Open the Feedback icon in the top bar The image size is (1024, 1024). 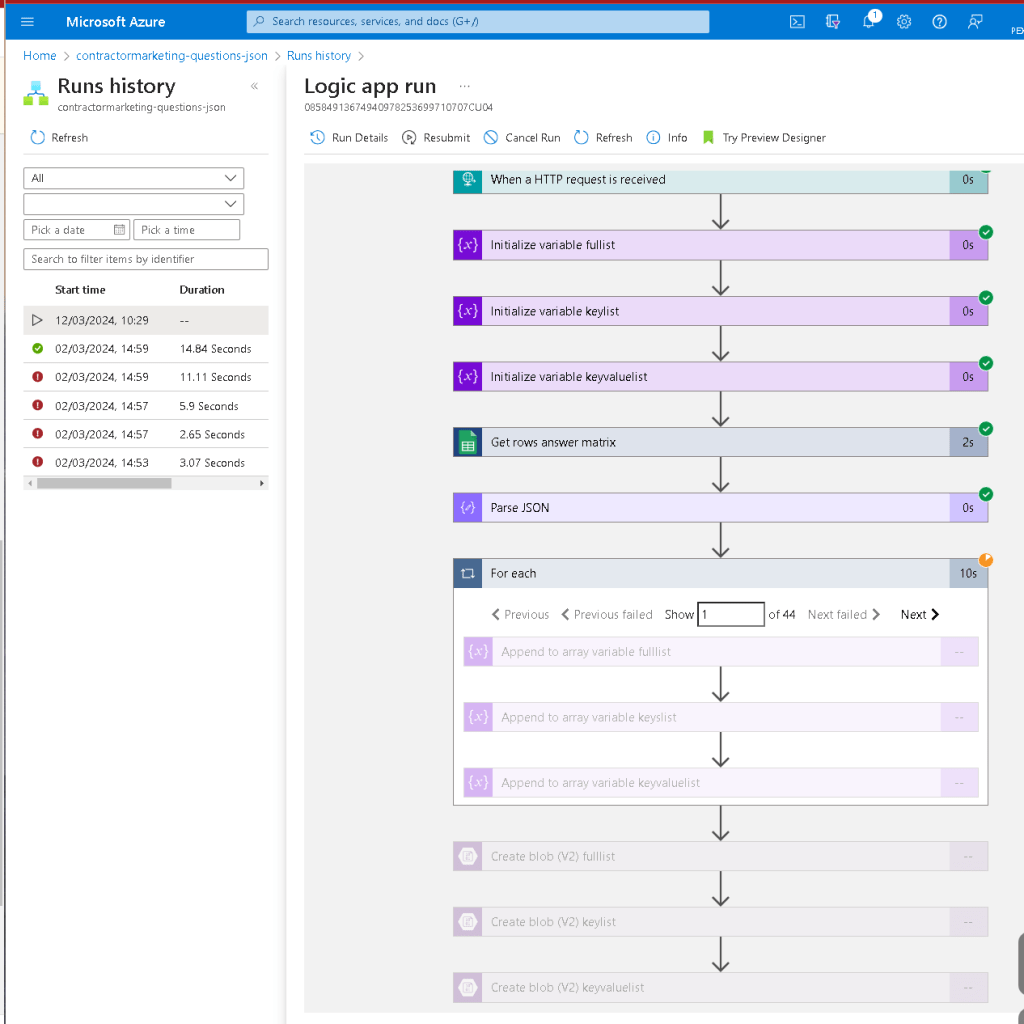click(975, 22)
